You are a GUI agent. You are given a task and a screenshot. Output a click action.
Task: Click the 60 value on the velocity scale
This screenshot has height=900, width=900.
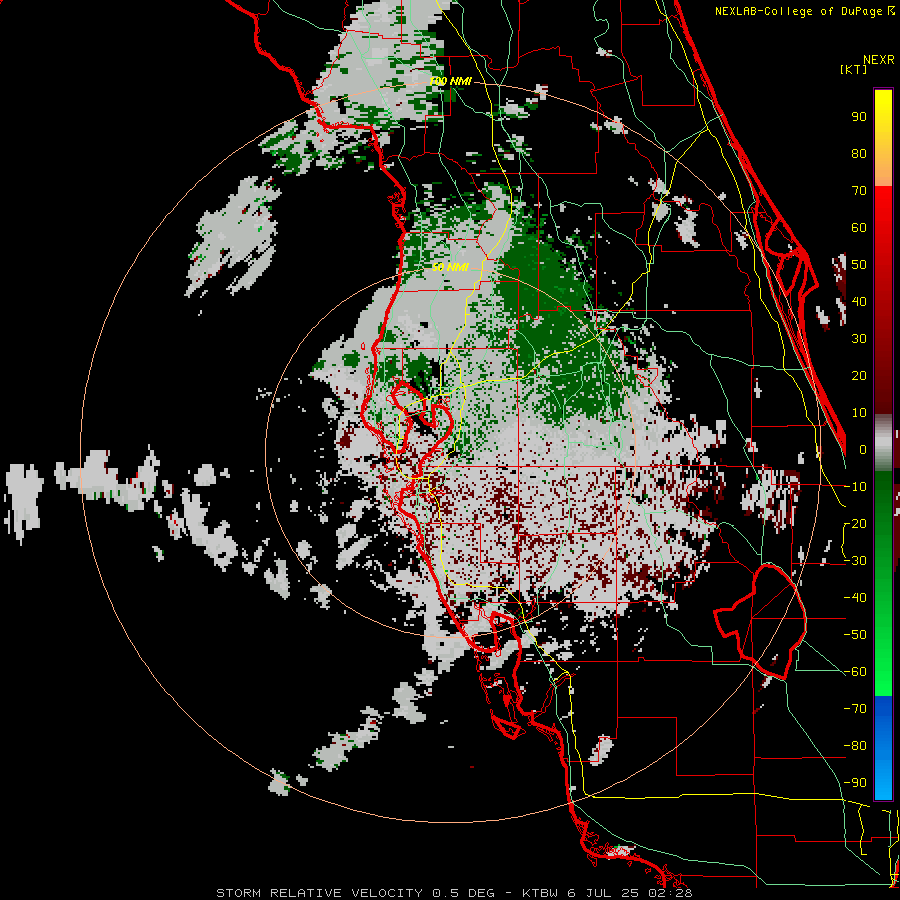click(x=859, y=227)
